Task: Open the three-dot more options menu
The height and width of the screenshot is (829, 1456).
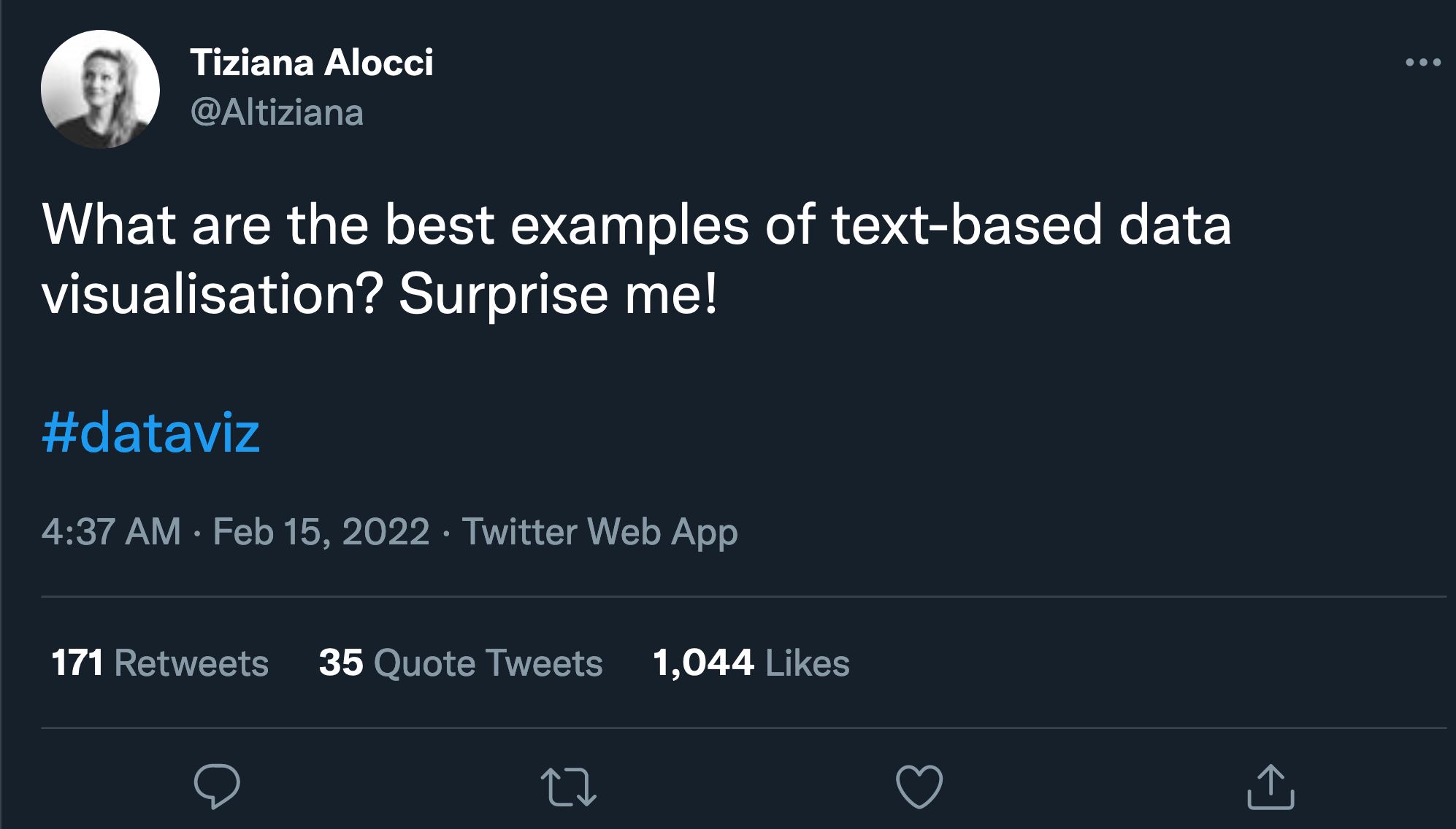Action: coord(1422,63)
